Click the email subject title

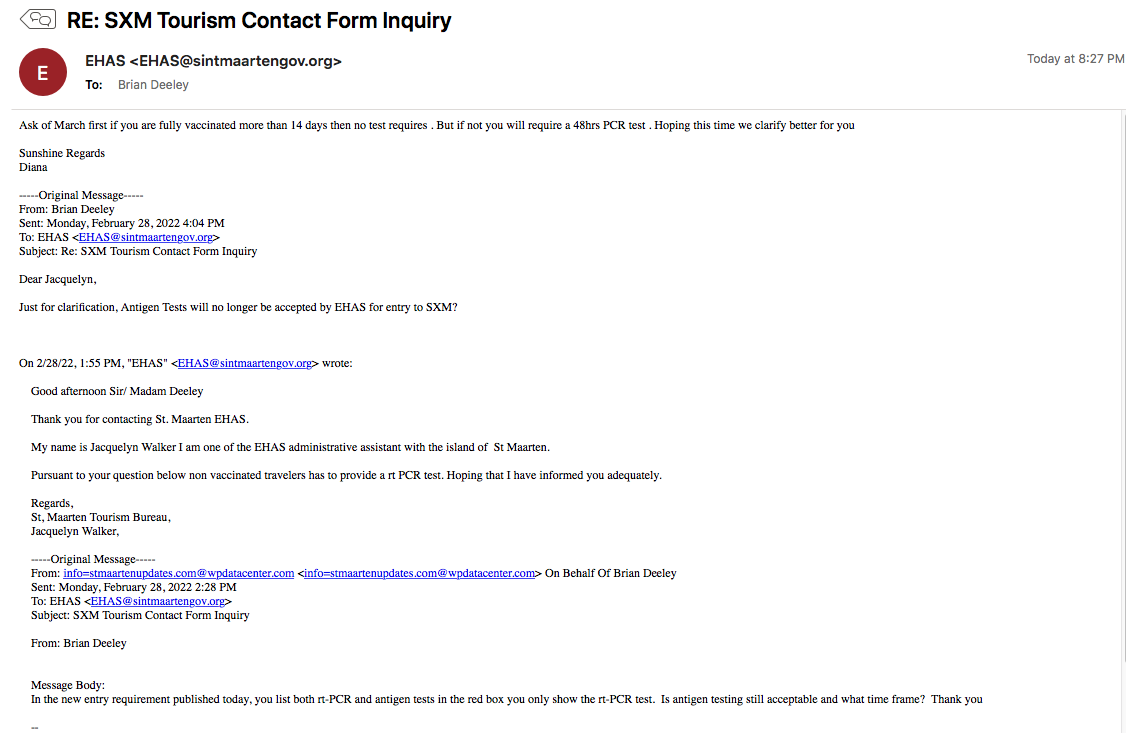tap(259, 20)
